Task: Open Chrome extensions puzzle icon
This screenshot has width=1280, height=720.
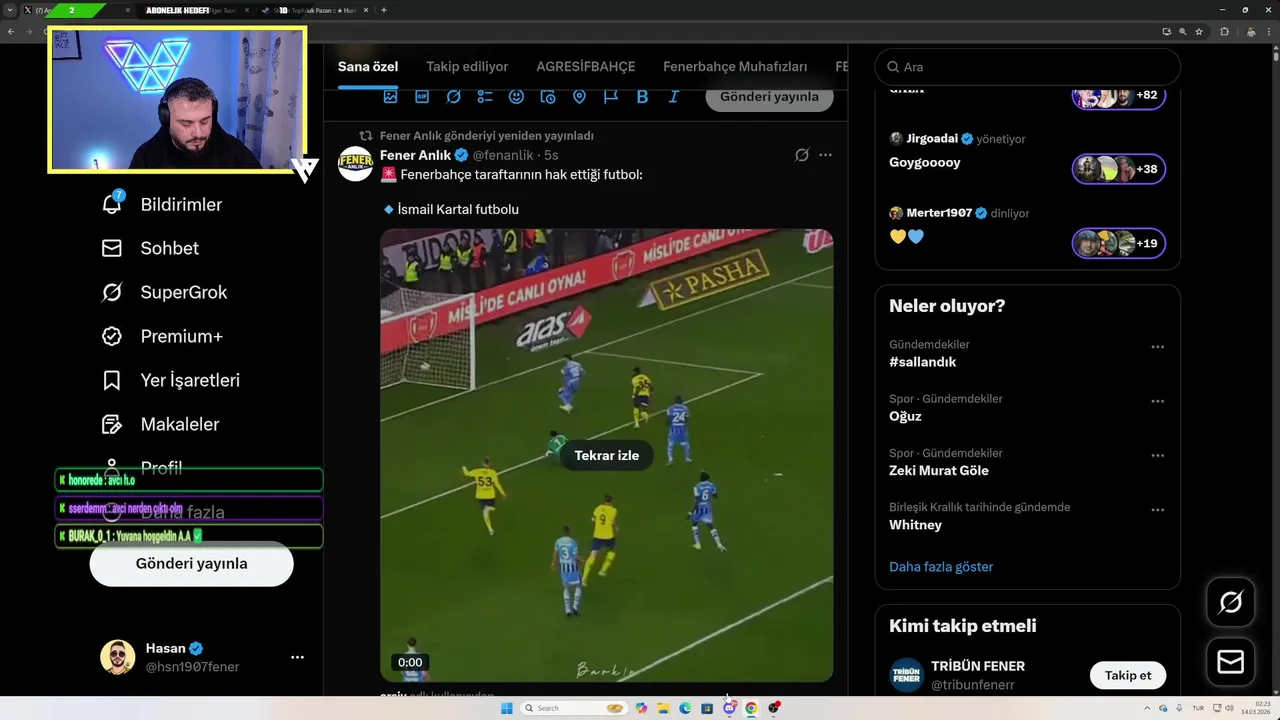Action: [1225, 31]
